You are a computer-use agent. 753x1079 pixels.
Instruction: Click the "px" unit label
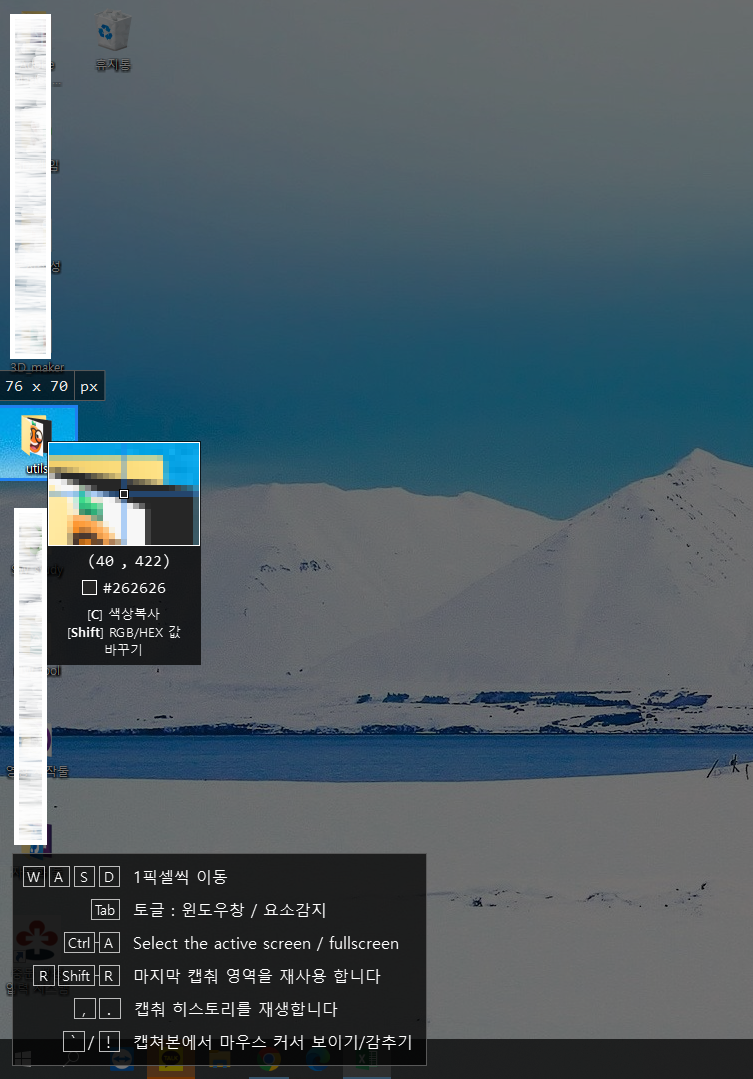click(x=89, y=387)
